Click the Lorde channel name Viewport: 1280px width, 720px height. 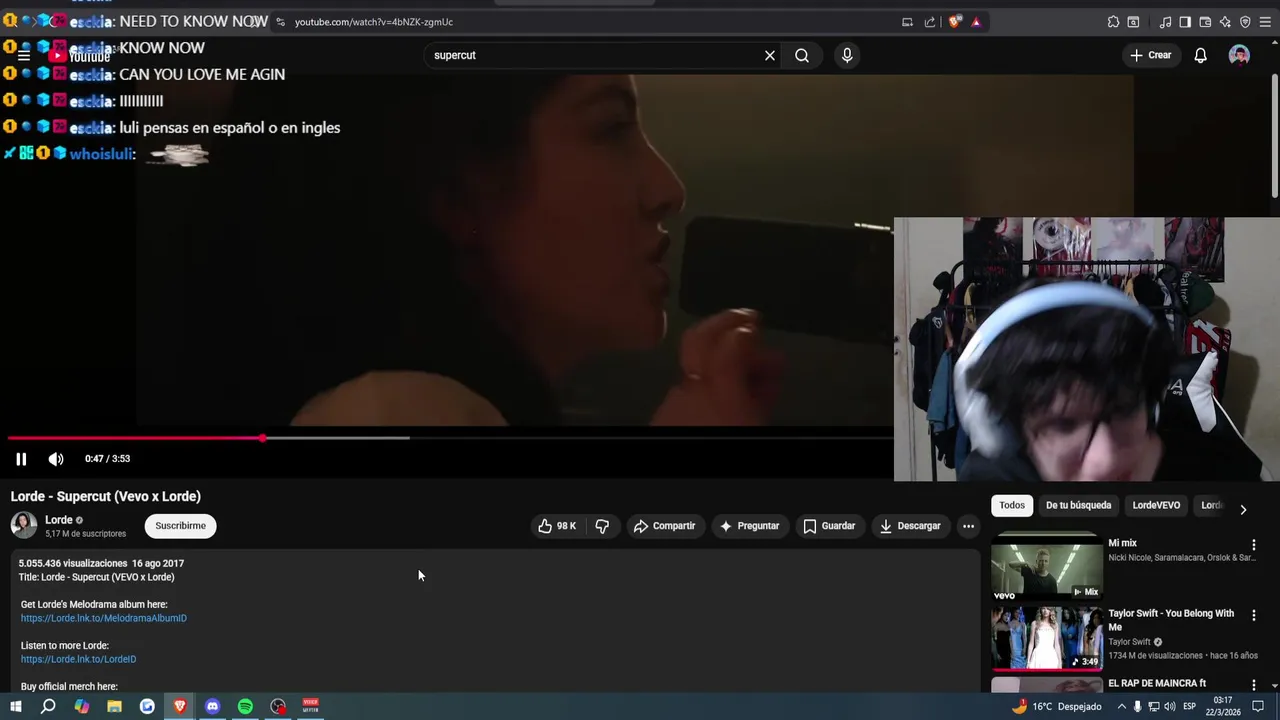tap(59, 520)
